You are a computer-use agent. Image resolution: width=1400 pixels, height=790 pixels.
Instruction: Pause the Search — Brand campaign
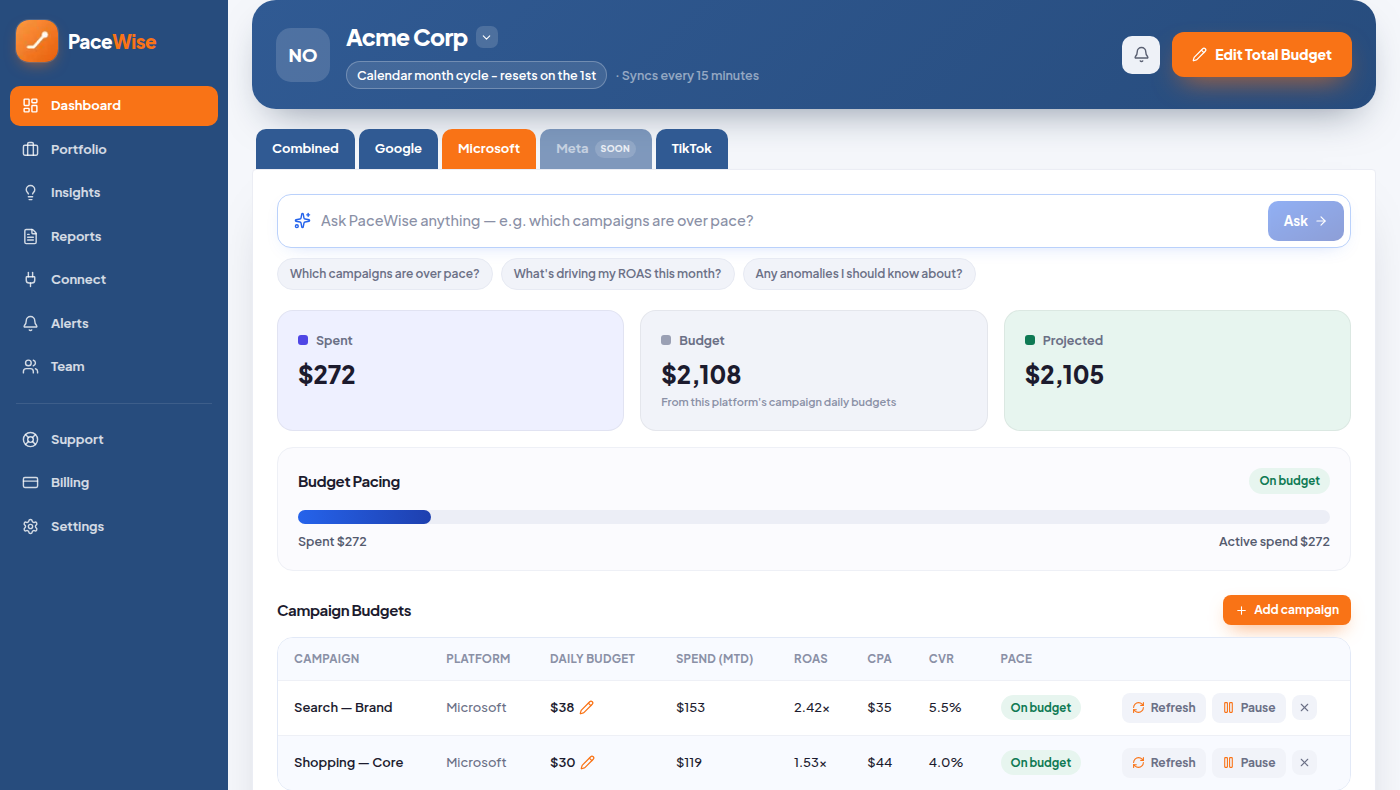1249,708
